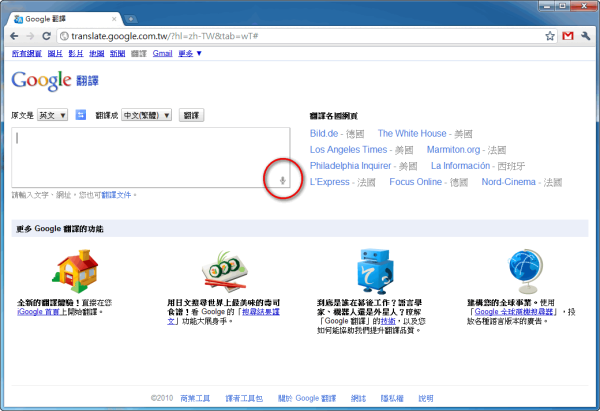This screenshot has height=411, width=600.
Task: Click the blue robot illustration
Action: pos(375,271)
